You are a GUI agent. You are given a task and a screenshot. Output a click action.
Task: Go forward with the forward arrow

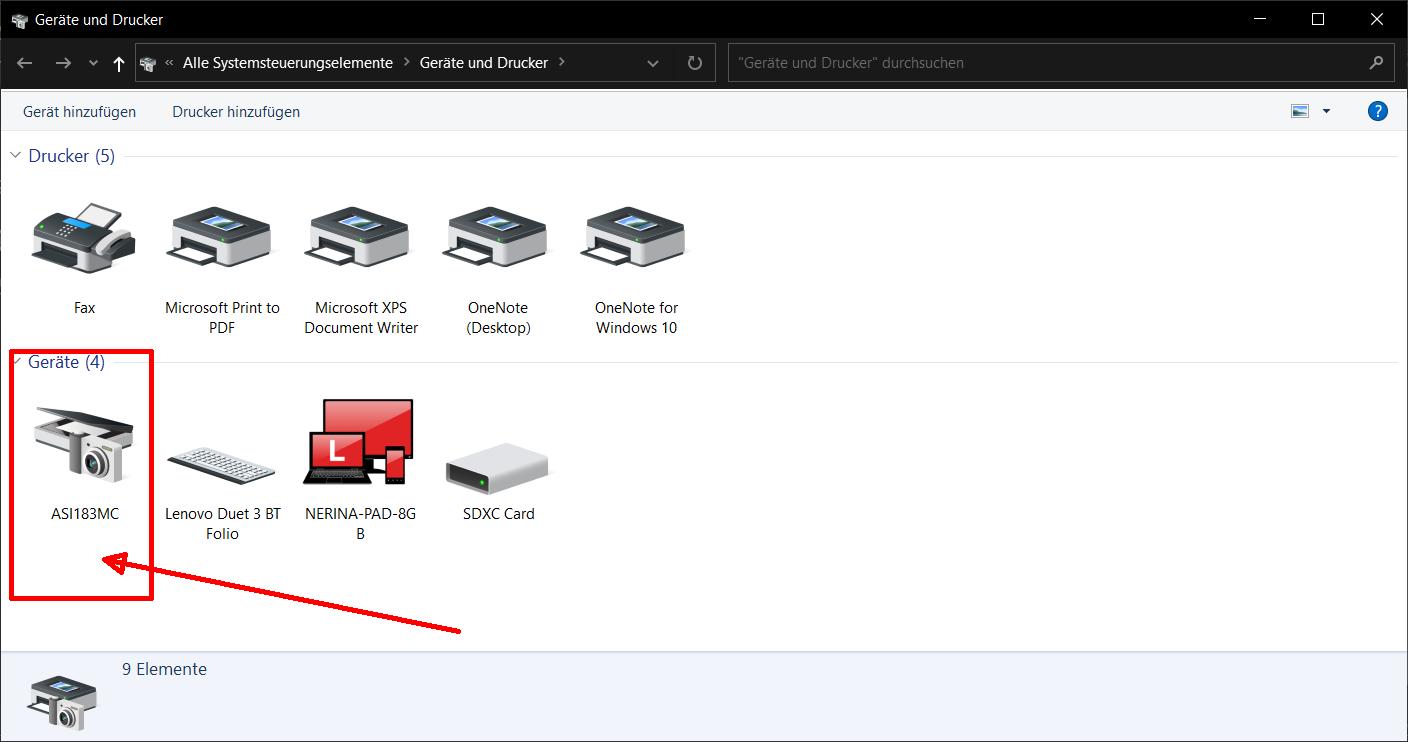tap(63, 63)
